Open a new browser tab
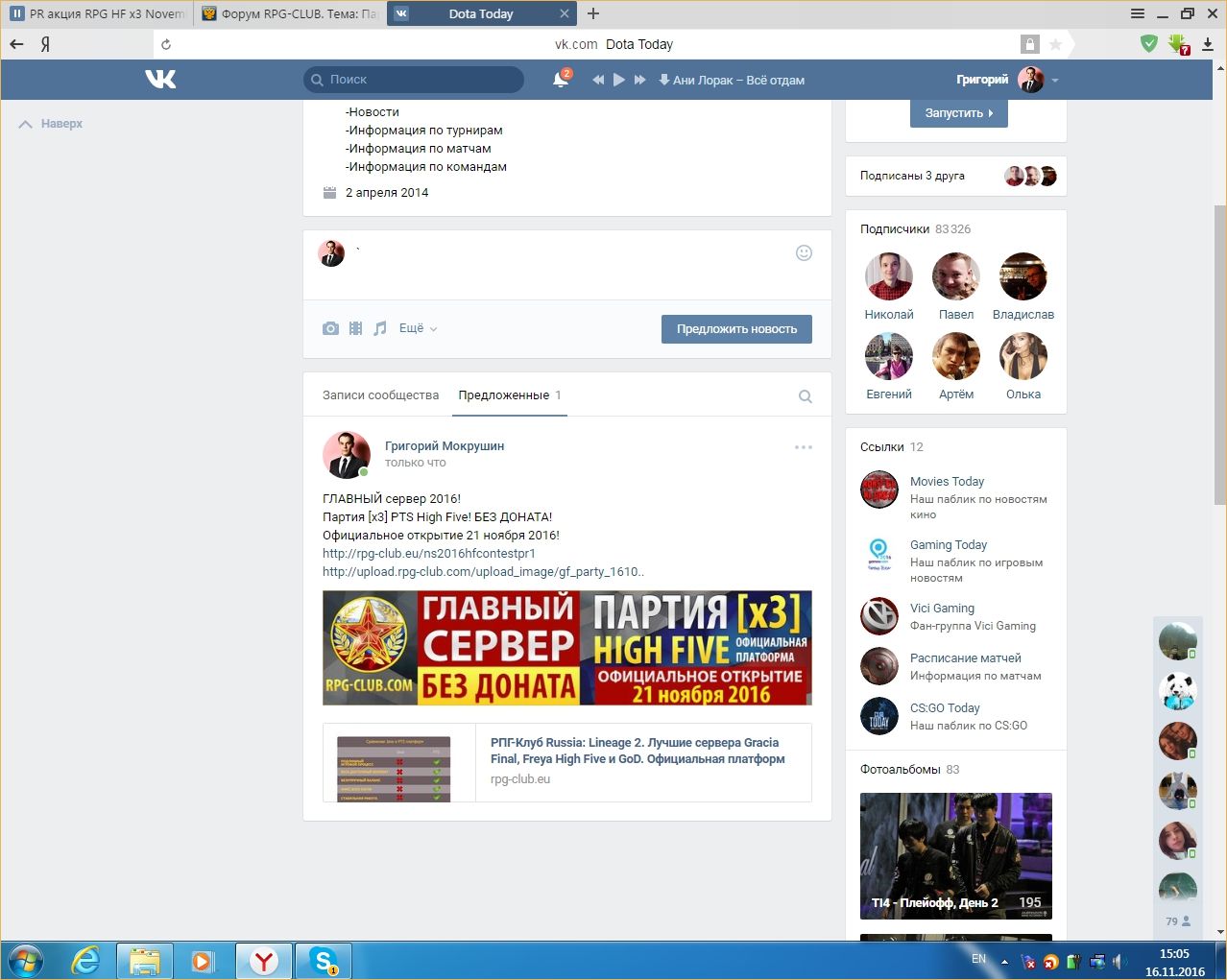Viewport: 1227px width, 980px height. point(593,13)
